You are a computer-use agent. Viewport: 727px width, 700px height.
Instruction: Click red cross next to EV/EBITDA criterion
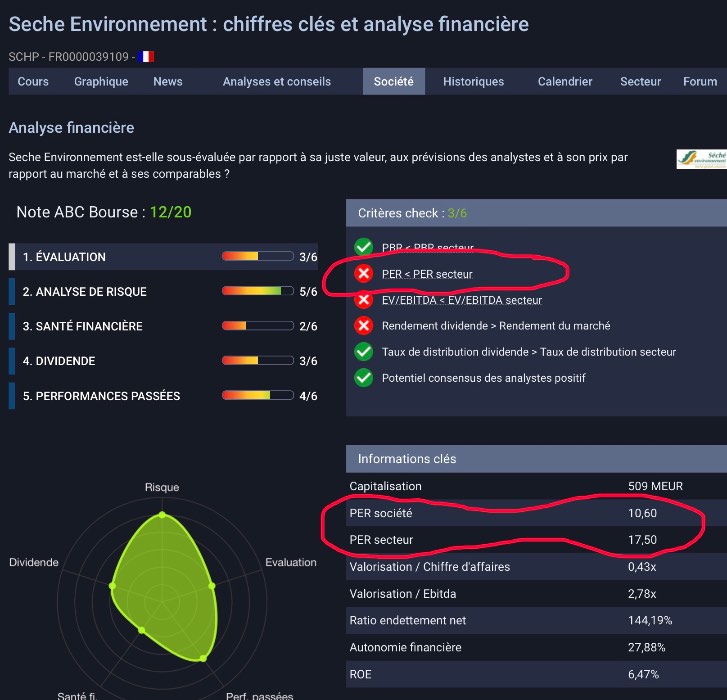364,299
